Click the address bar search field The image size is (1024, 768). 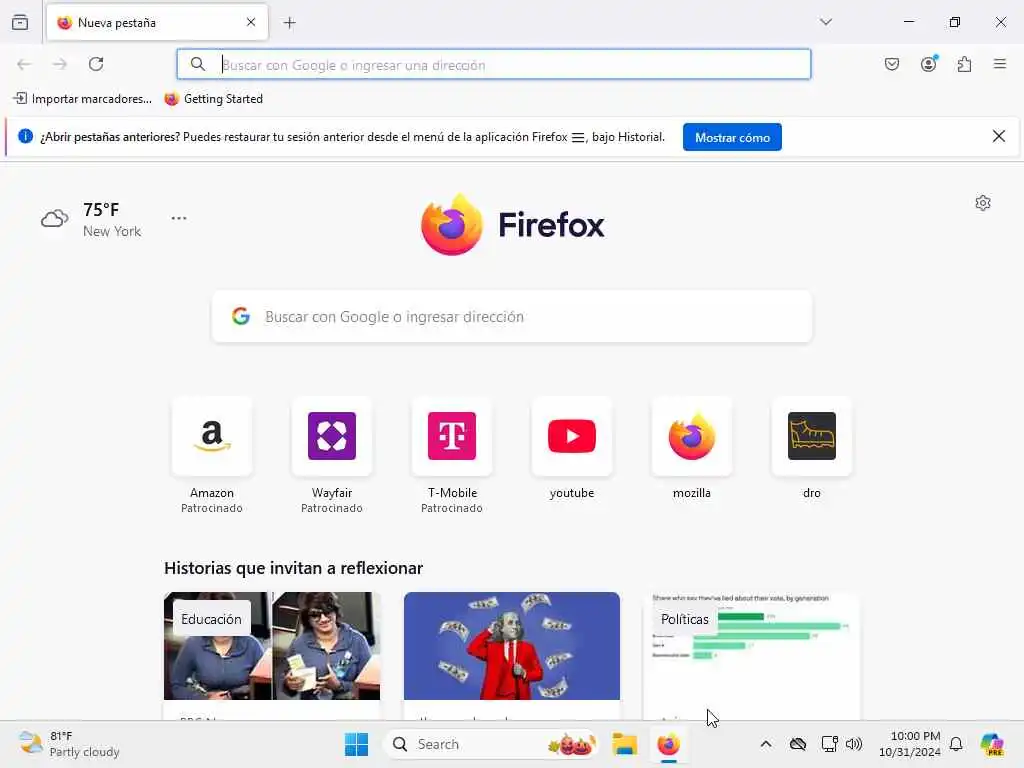coord(494,65)
